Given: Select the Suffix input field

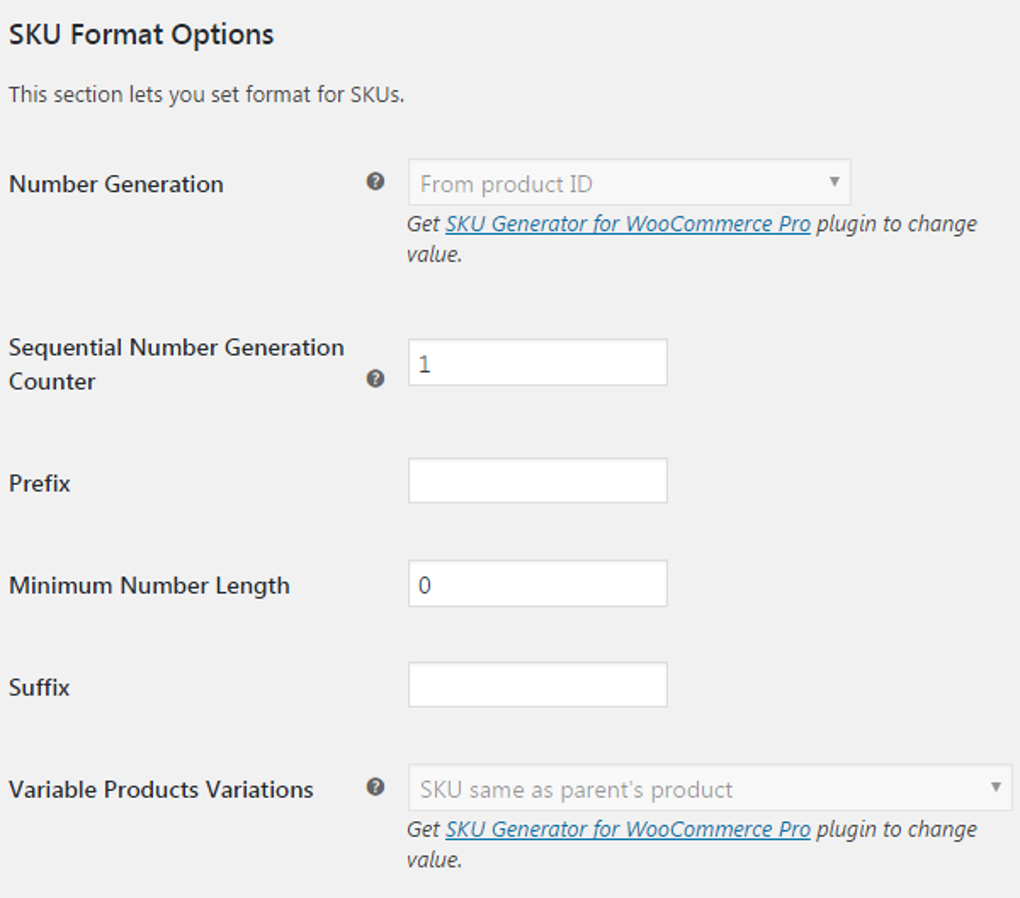Looking at the screenshot, I should click(537, 684).
